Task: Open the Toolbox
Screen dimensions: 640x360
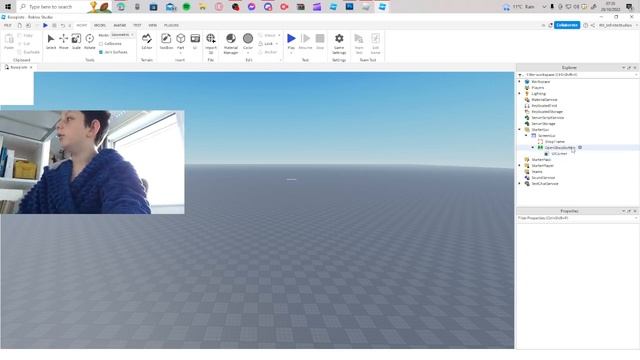Action: coord(166,41)
